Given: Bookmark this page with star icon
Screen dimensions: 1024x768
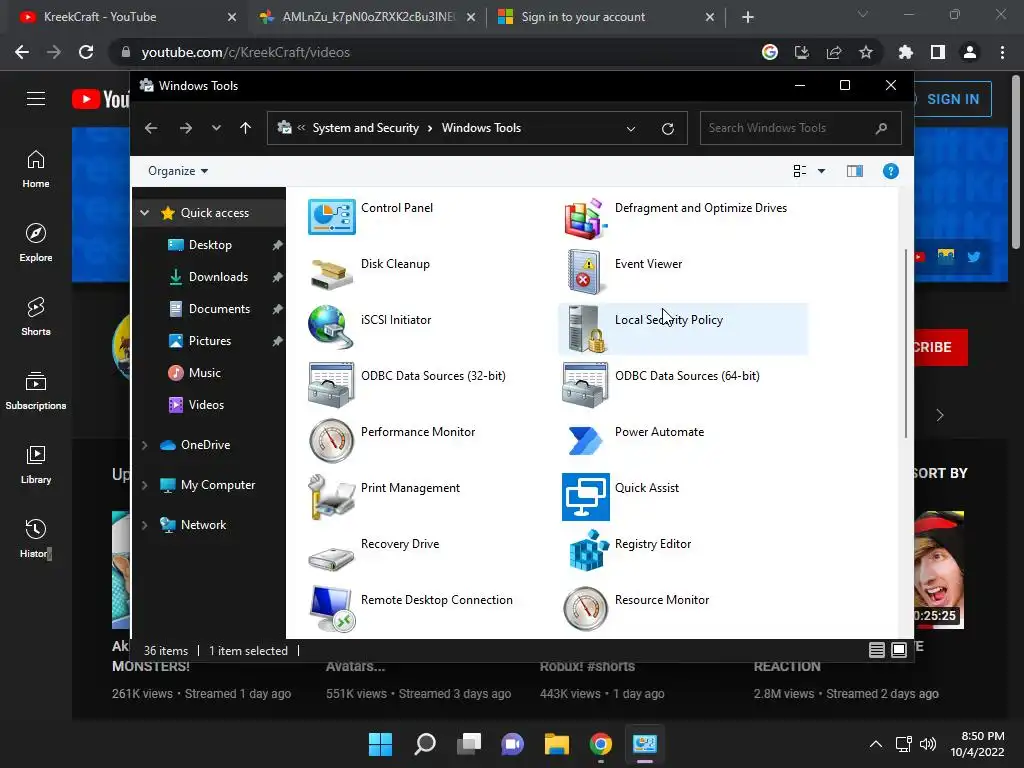Looking at the screenshot, I should pyautogui.click(x=865, y=52).
